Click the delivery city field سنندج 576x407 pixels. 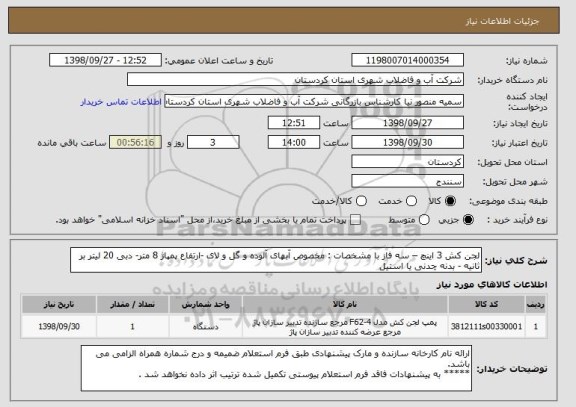pyautogui.click(x=407, y=181)
